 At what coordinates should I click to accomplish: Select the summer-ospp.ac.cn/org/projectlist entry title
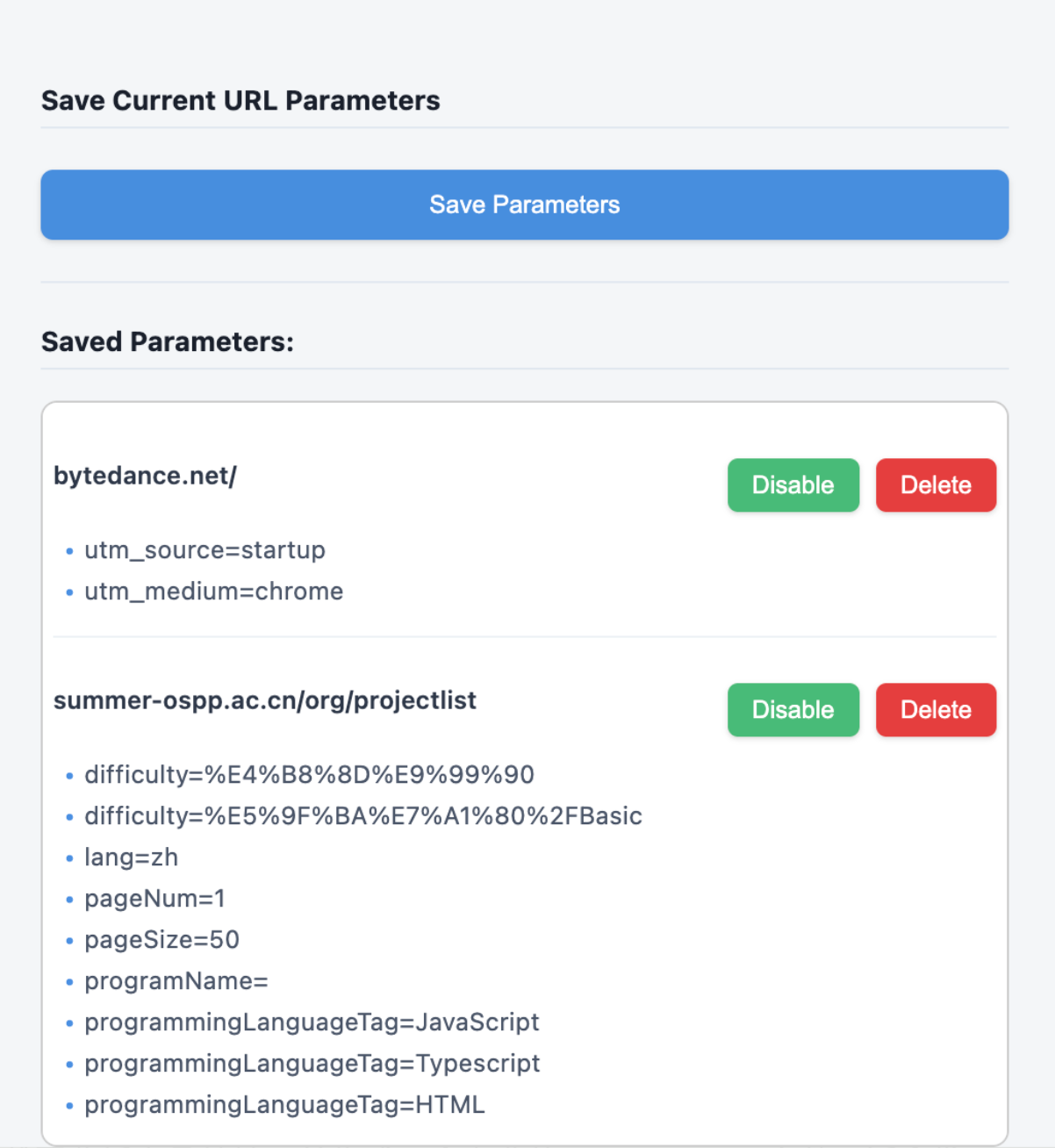[x=265, y=700]
